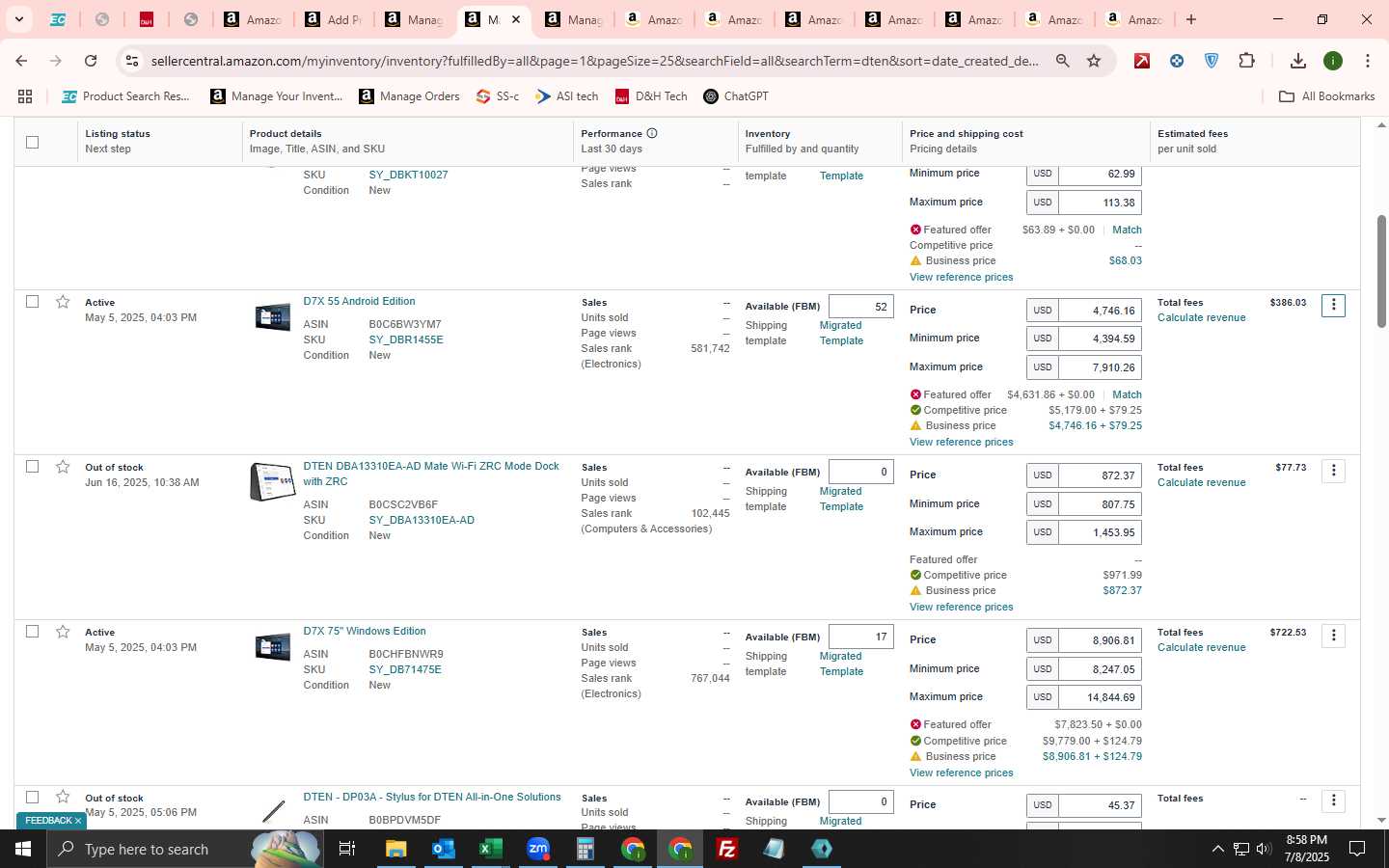Show hidden system tray icons
The height and width of the screenshot is (868, 1389).
tap(1217, 849)
